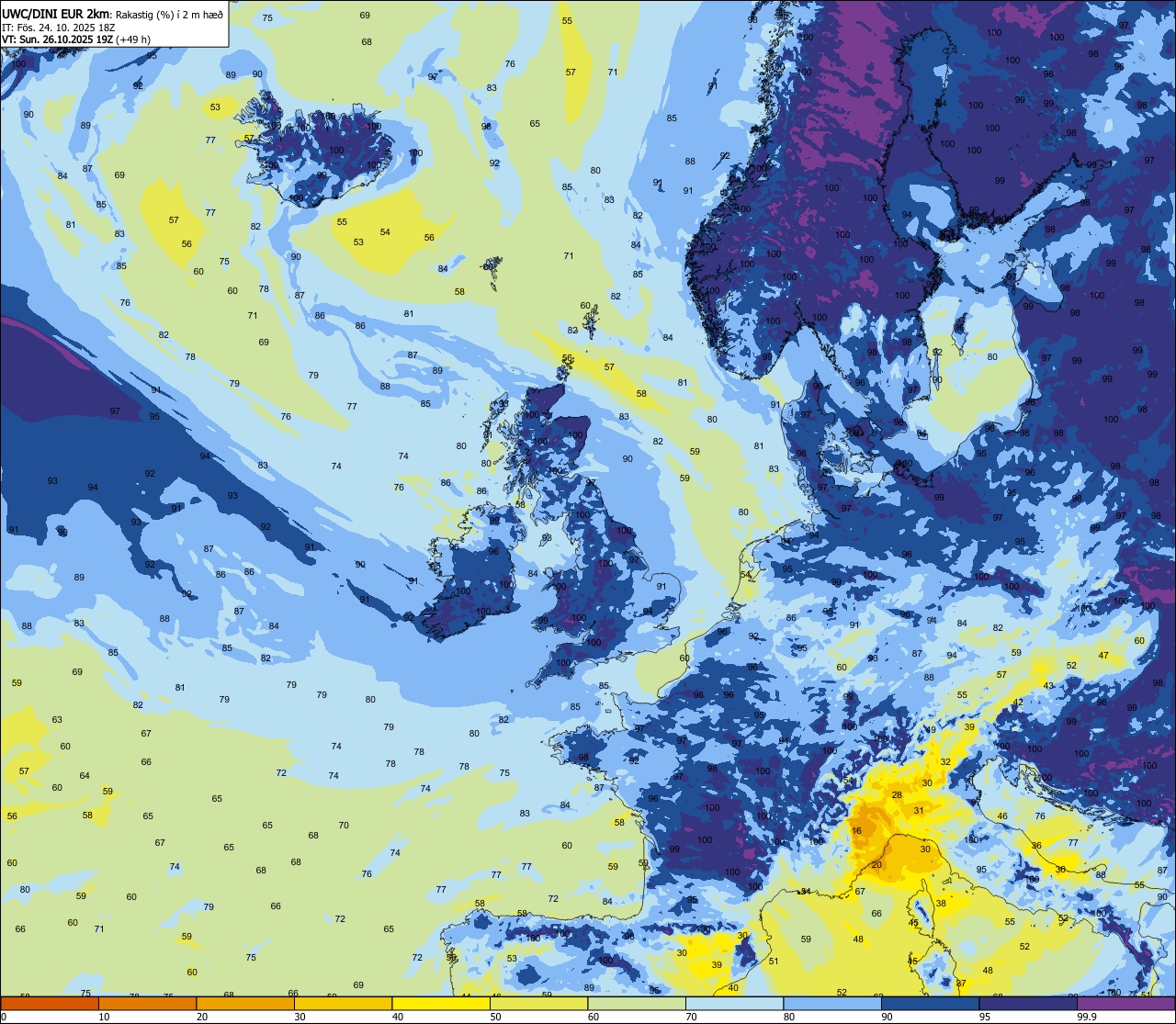This screenshot has width=1176, height=1024.
Task: Select the 30–40 gold legend swatch
Action: coord(343,1004)
